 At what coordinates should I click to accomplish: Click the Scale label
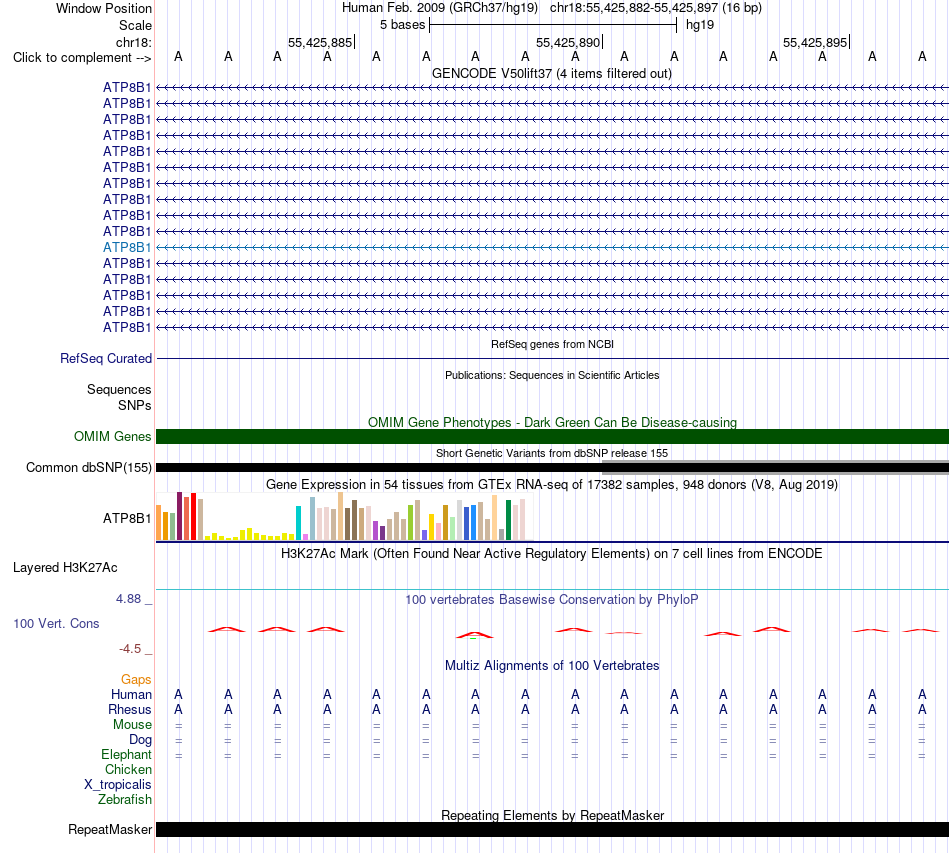(135, 25)
